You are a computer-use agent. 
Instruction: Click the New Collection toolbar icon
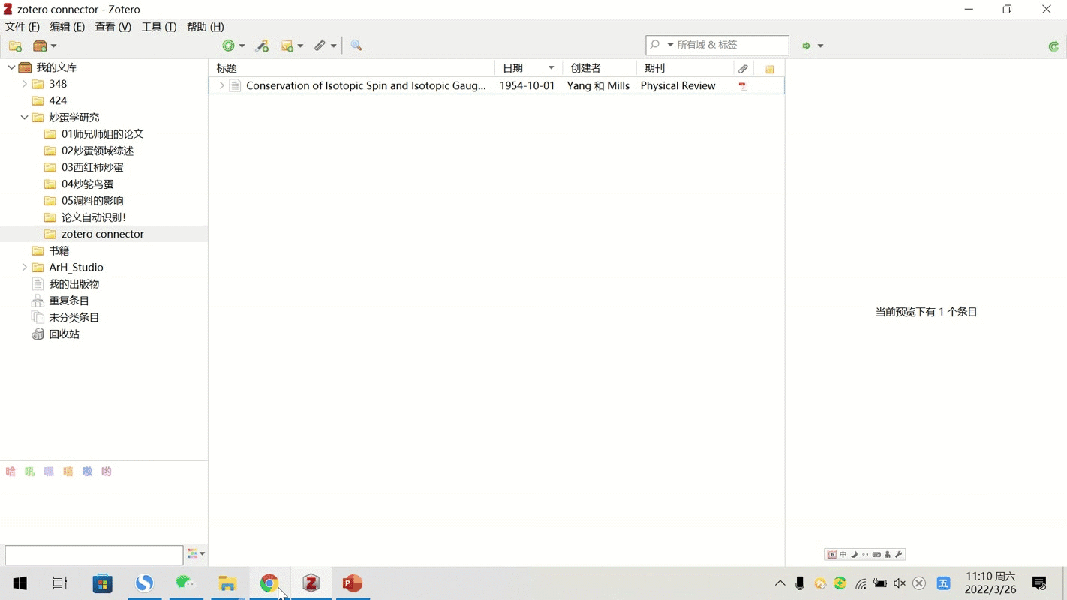[15, 46]
